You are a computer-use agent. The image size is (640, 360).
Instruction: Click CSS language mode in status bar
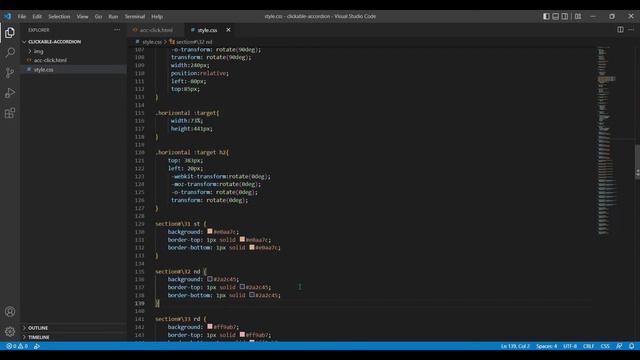605,346
